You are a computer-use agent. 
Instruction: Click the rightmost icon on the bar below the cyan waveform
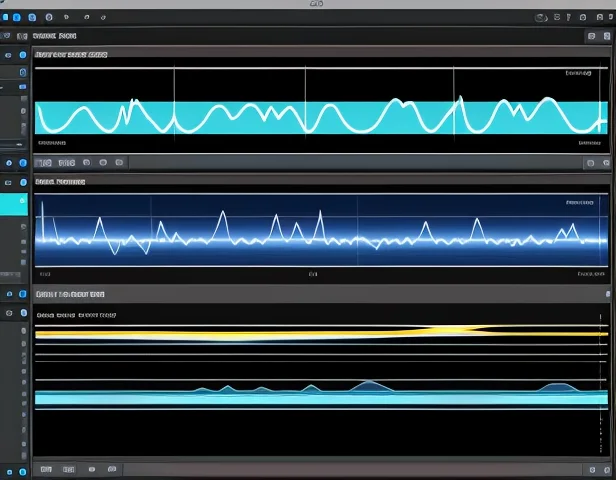[x=606, y=163]
